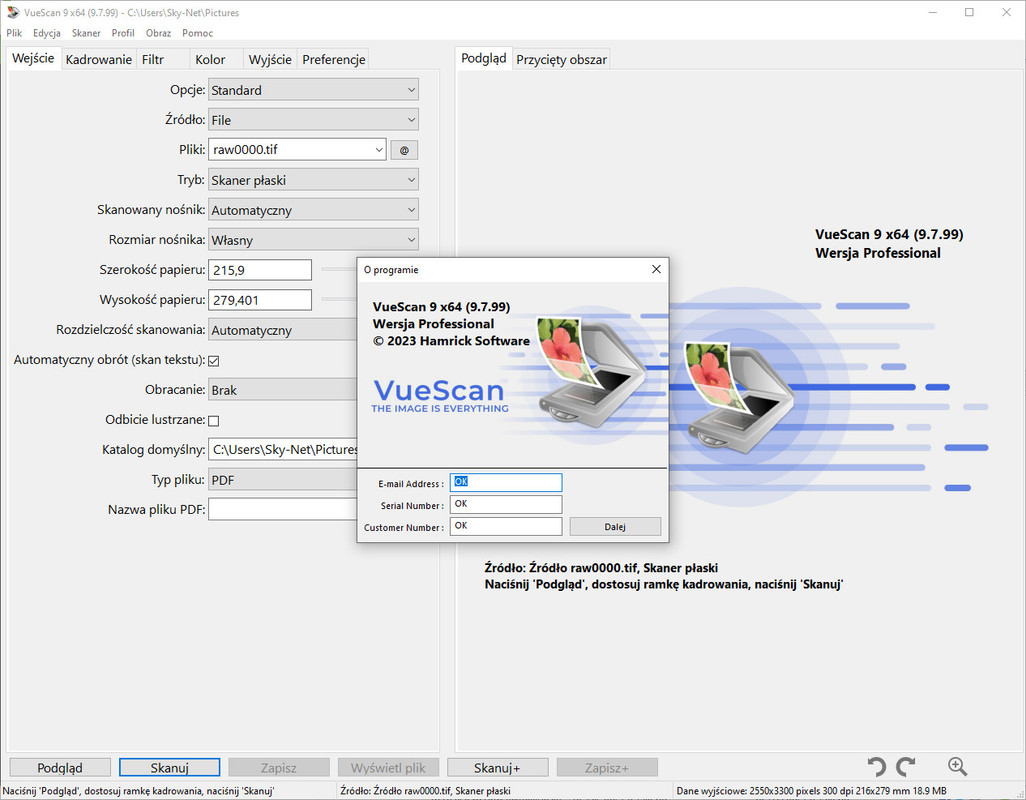Click the Szerokość papieru slider
This screenshot has width=1026, height=800.
coord(339,269)
